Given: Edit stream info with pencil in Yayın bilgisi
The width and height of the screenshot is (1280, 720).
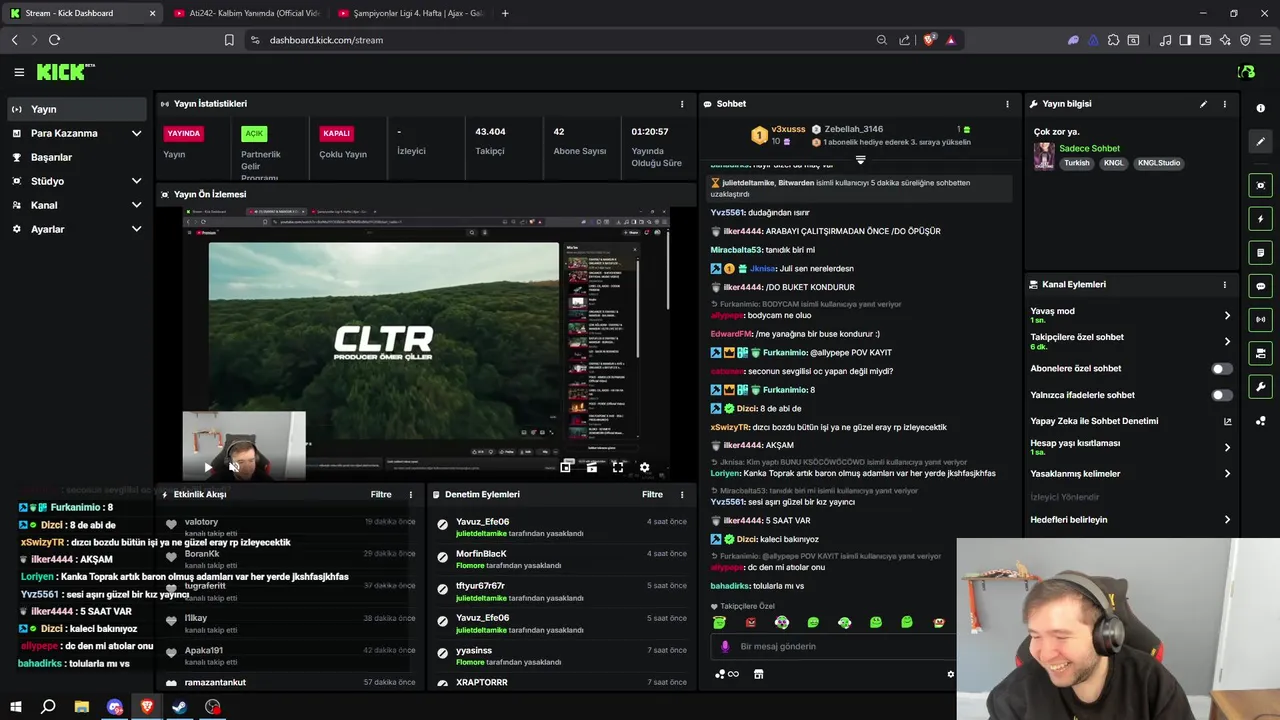Looking at the screenshot, I should tap(1203, 104).
